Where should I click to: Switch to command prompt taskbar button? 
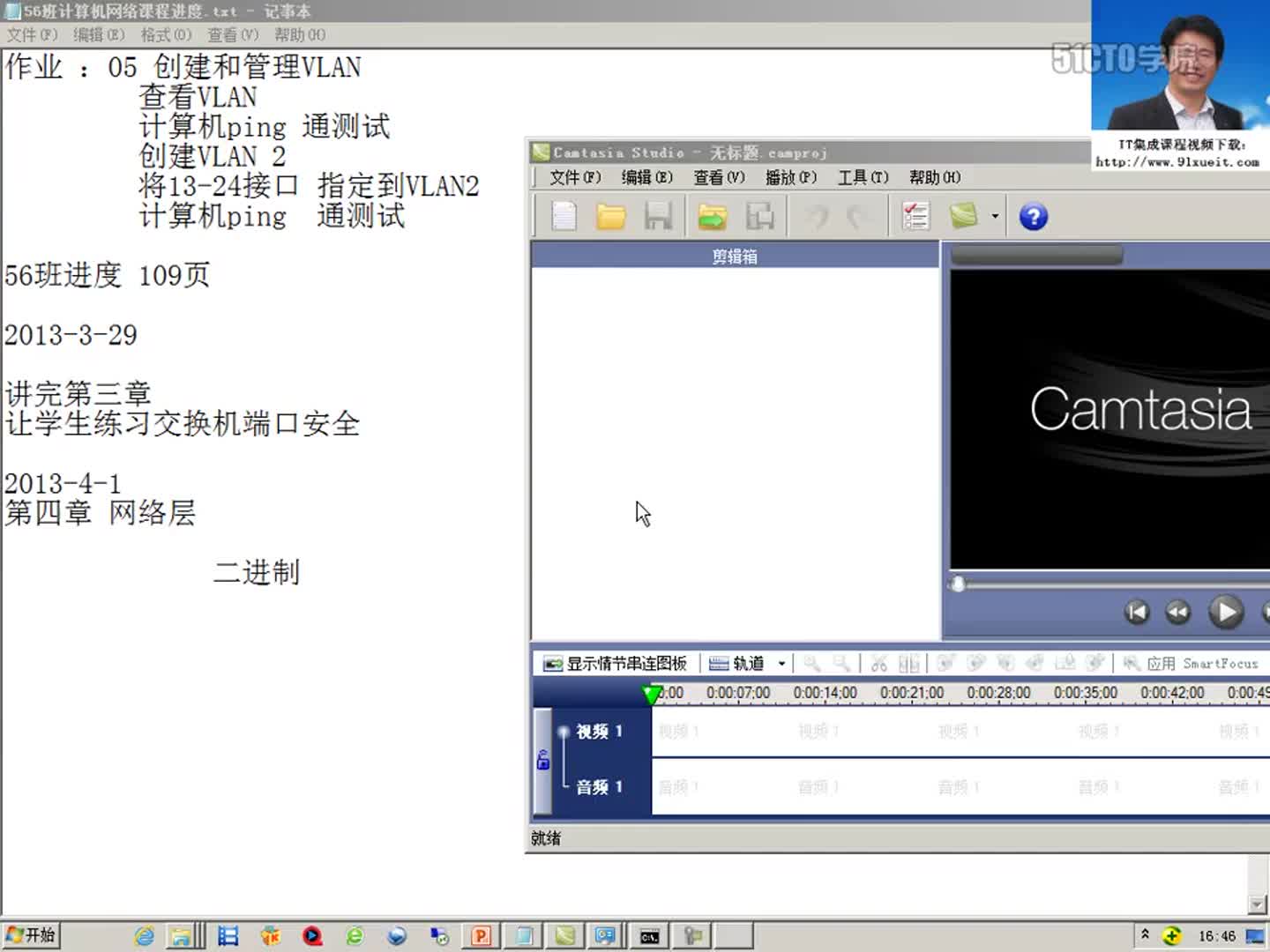pyautogui.click(x=650, y=936)
